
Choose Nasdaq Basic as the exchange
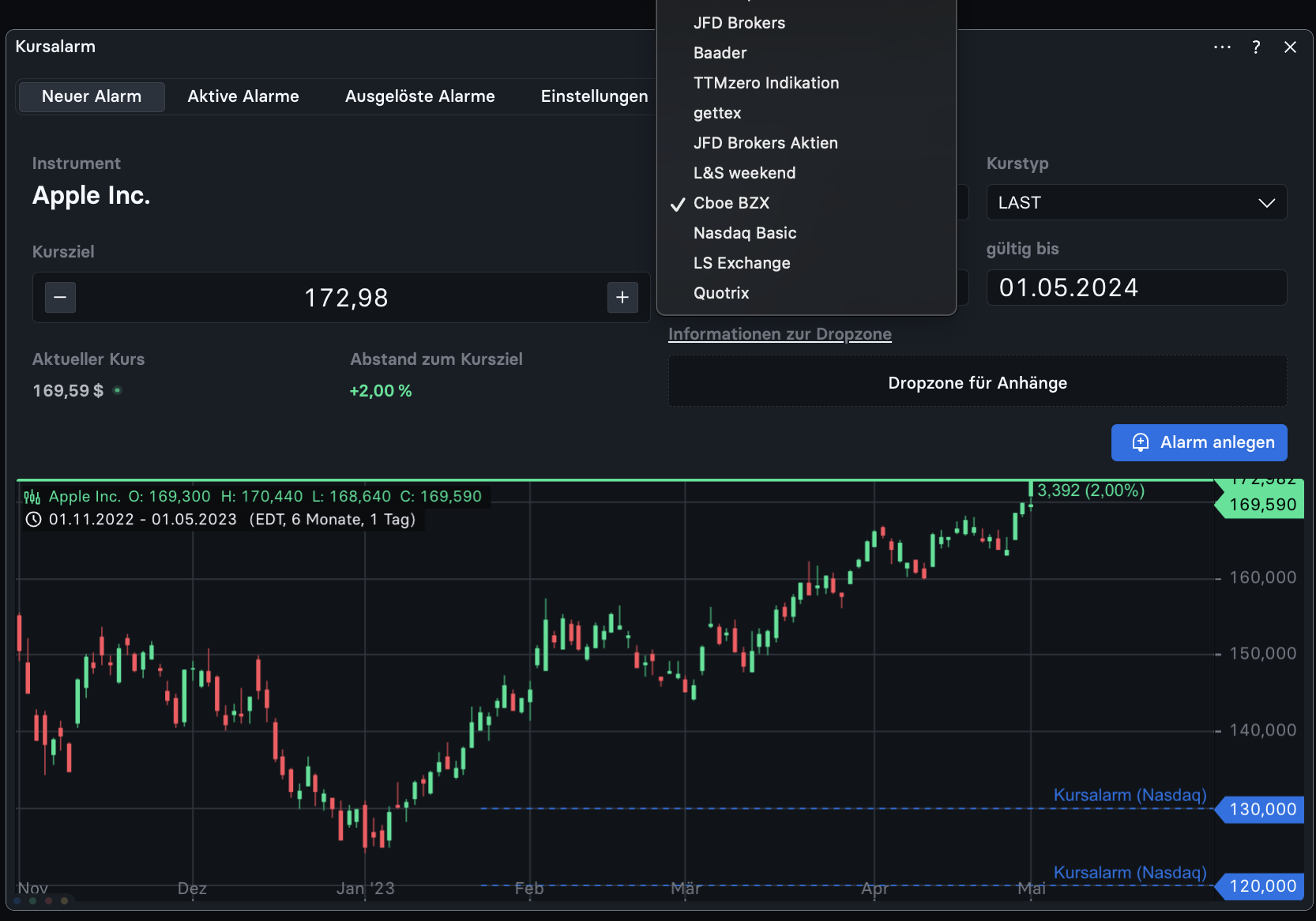click(x=807, y=233)
